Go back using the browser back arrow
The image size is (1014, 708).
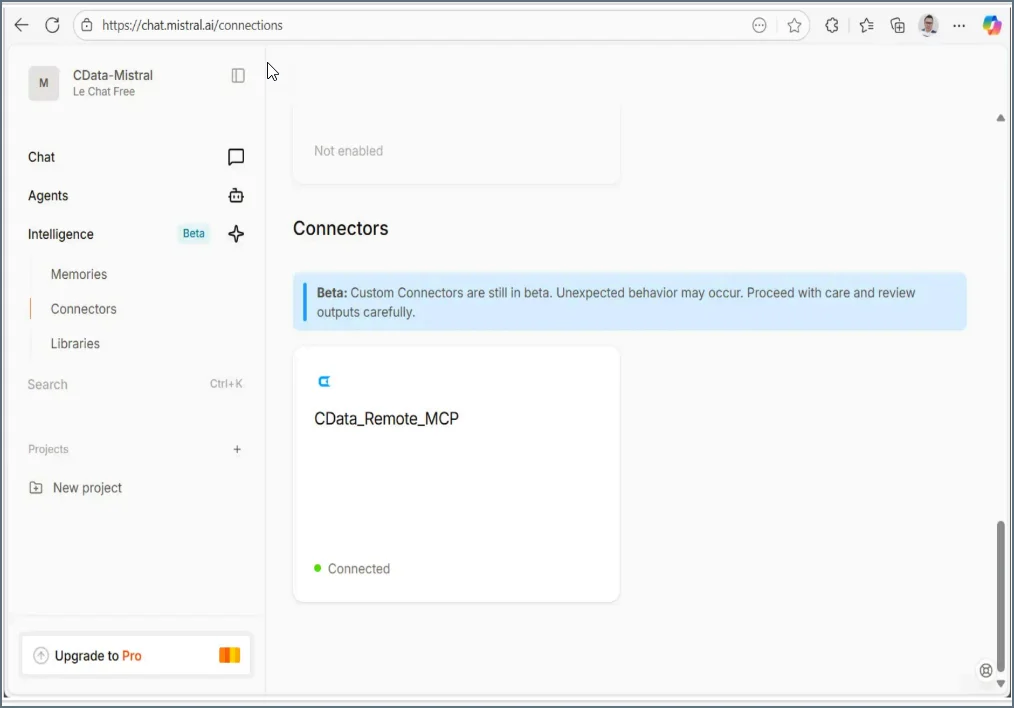pyautogui.click(x=21, y=25)
